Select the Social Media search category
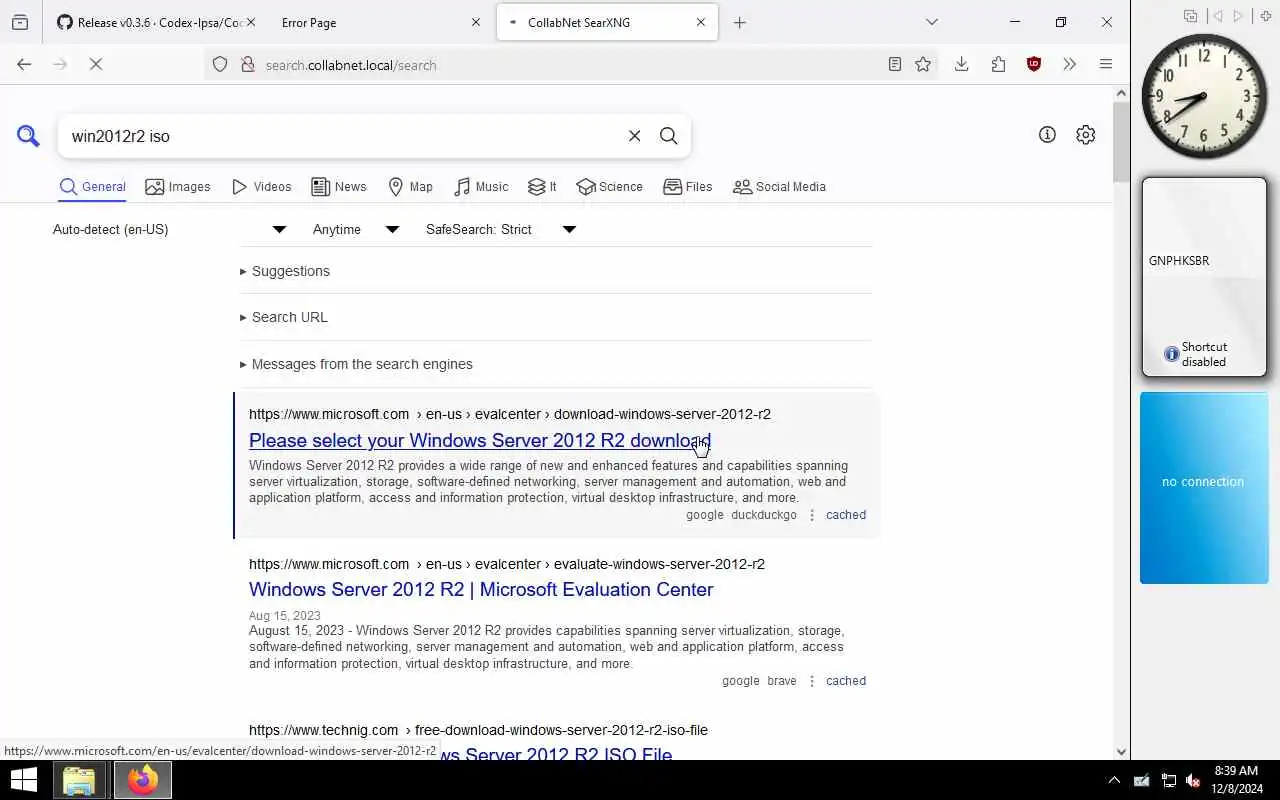 779,187
